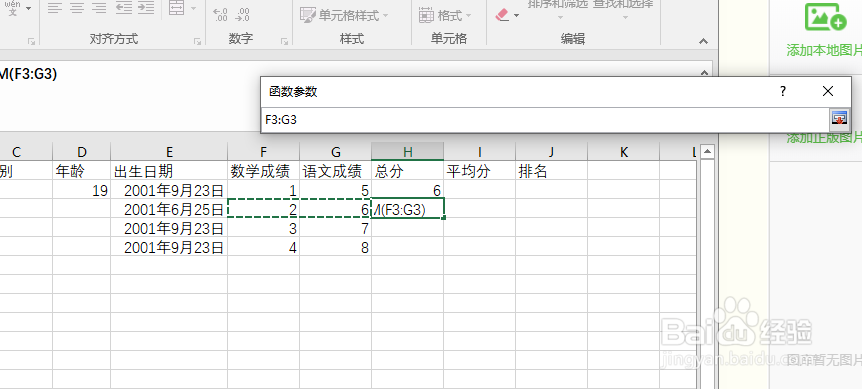This screenshot has width=862, height=389.
Task: Select the 语文成绩 cell with value 5
Action: [335, 191]
